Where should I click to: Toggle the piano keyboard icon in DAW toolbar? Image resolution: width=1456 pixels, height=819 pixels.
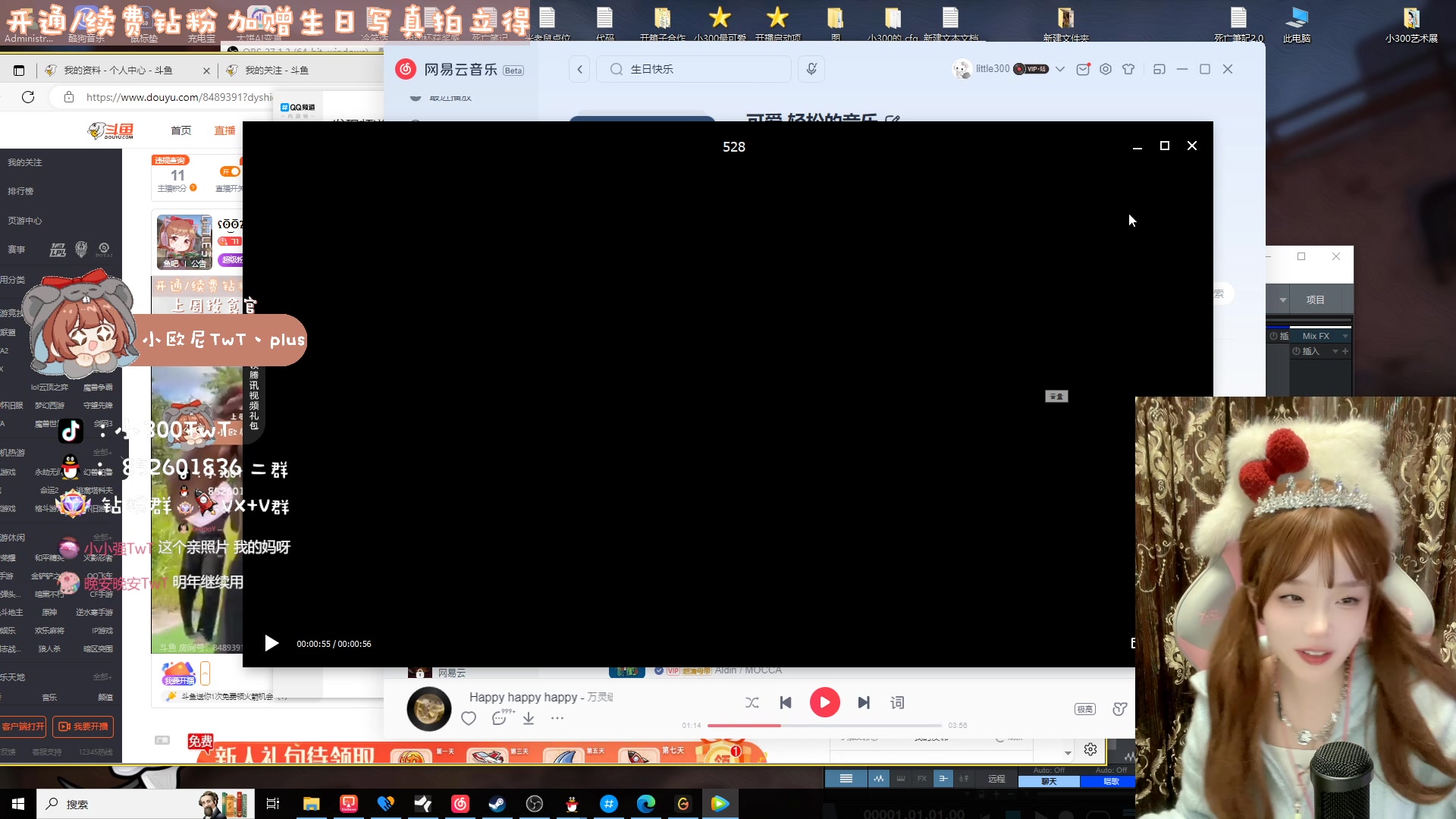click(x=900, y=779)
